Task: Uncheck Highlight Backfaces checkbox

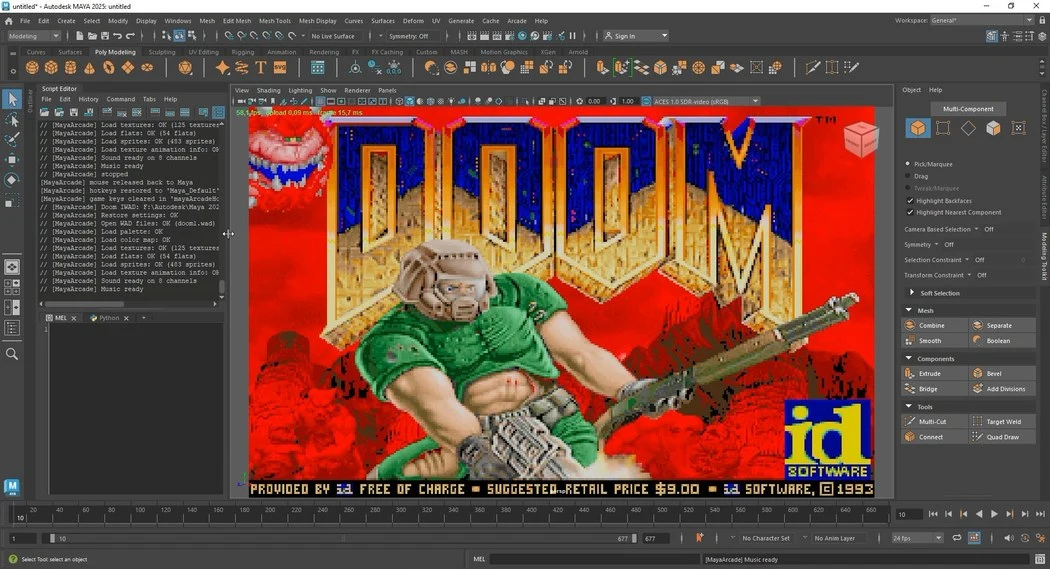Action: (910, 201)
